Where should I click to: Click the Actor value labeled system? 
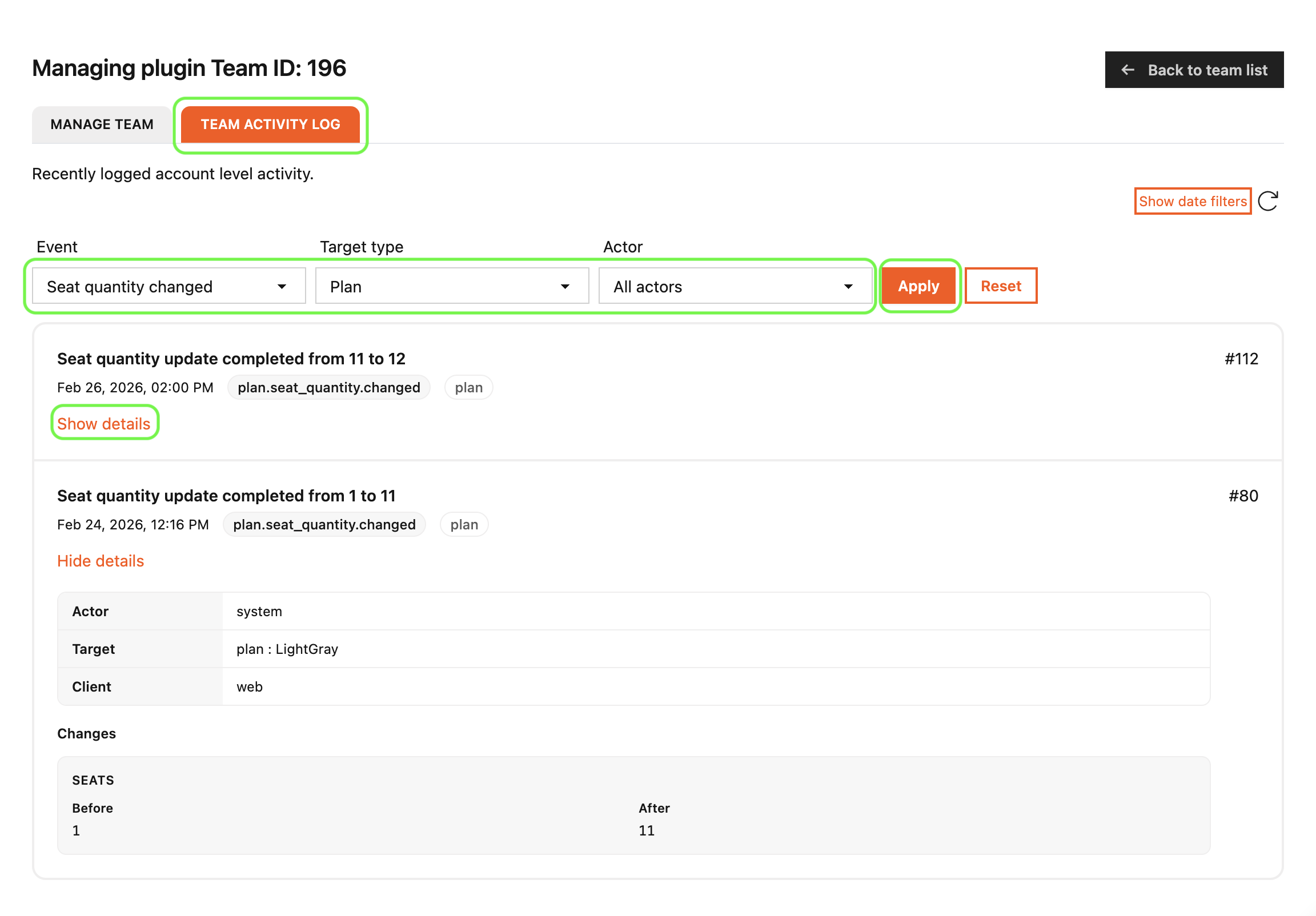click(259, 611)
